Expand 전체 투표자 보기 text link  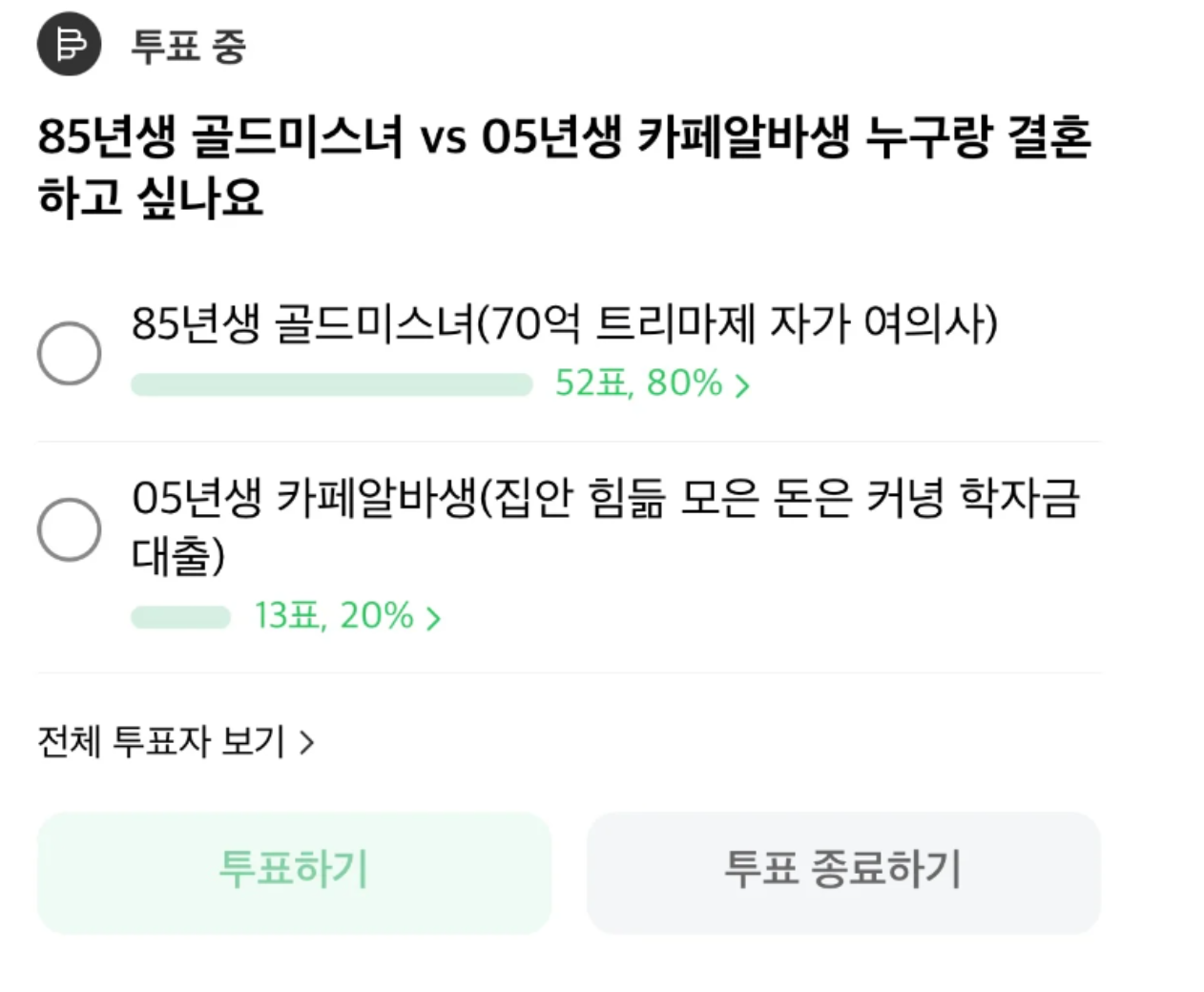pos(161,741)
